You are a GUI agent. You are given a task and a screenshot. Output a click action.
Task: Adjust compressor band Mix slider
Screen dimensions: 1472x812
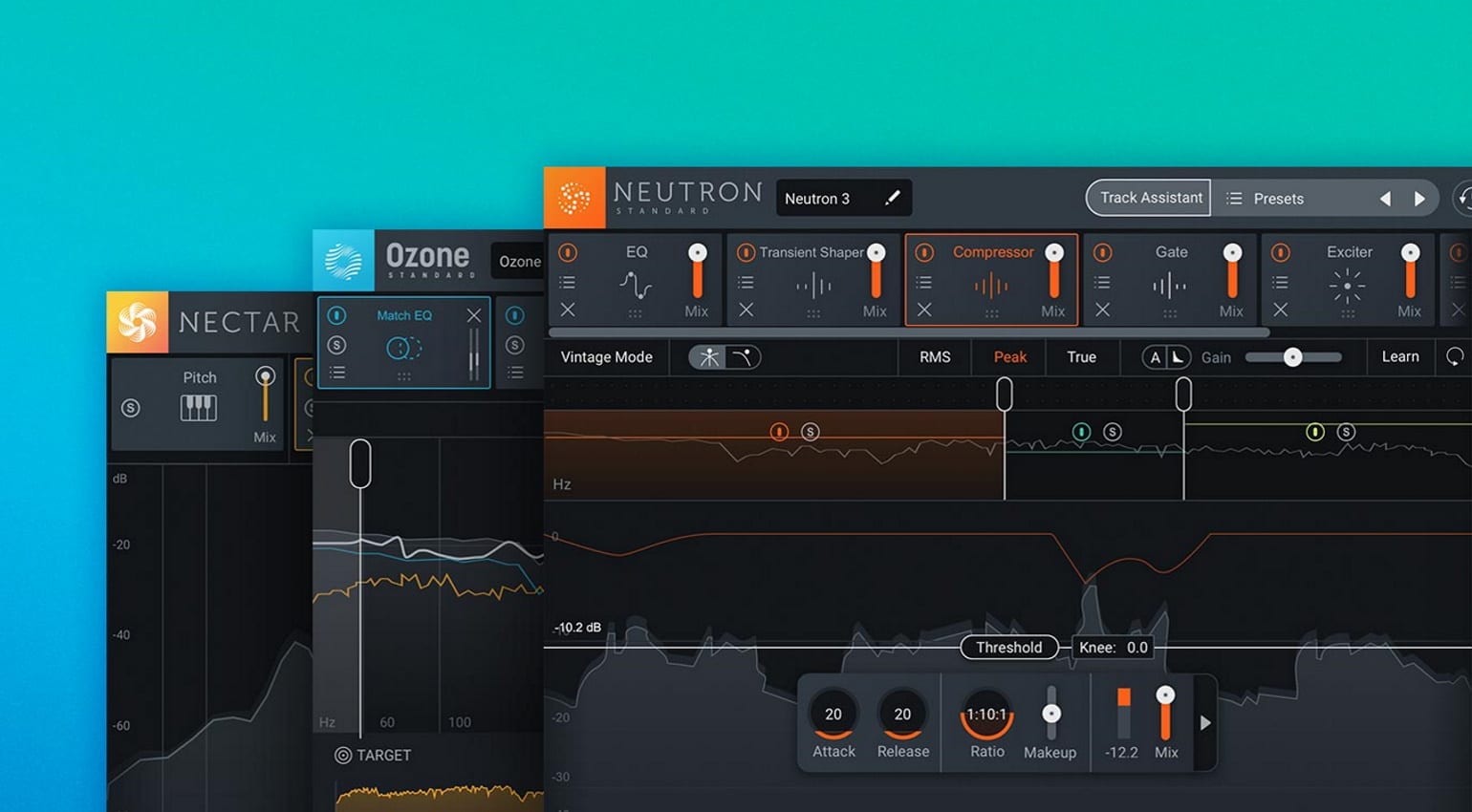coord(1165,713)
